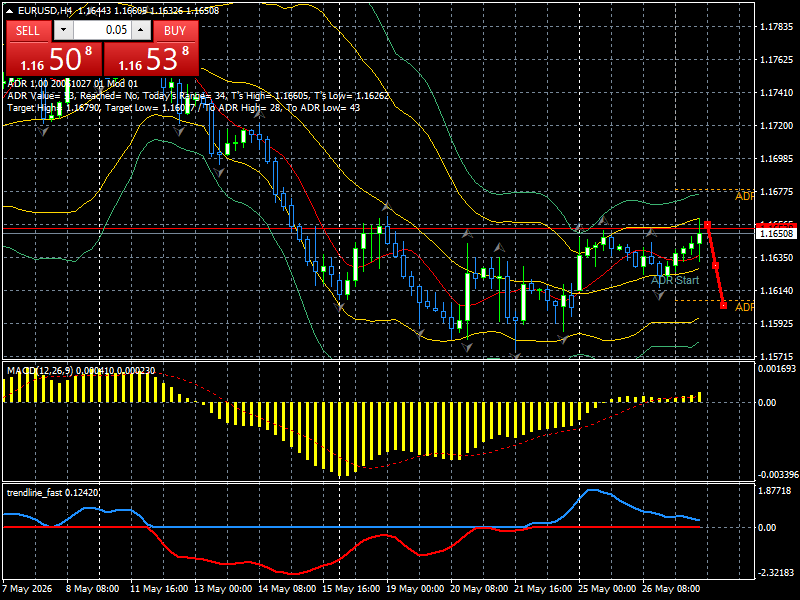Click the 1.17625 price axis label

click(777, 60)
